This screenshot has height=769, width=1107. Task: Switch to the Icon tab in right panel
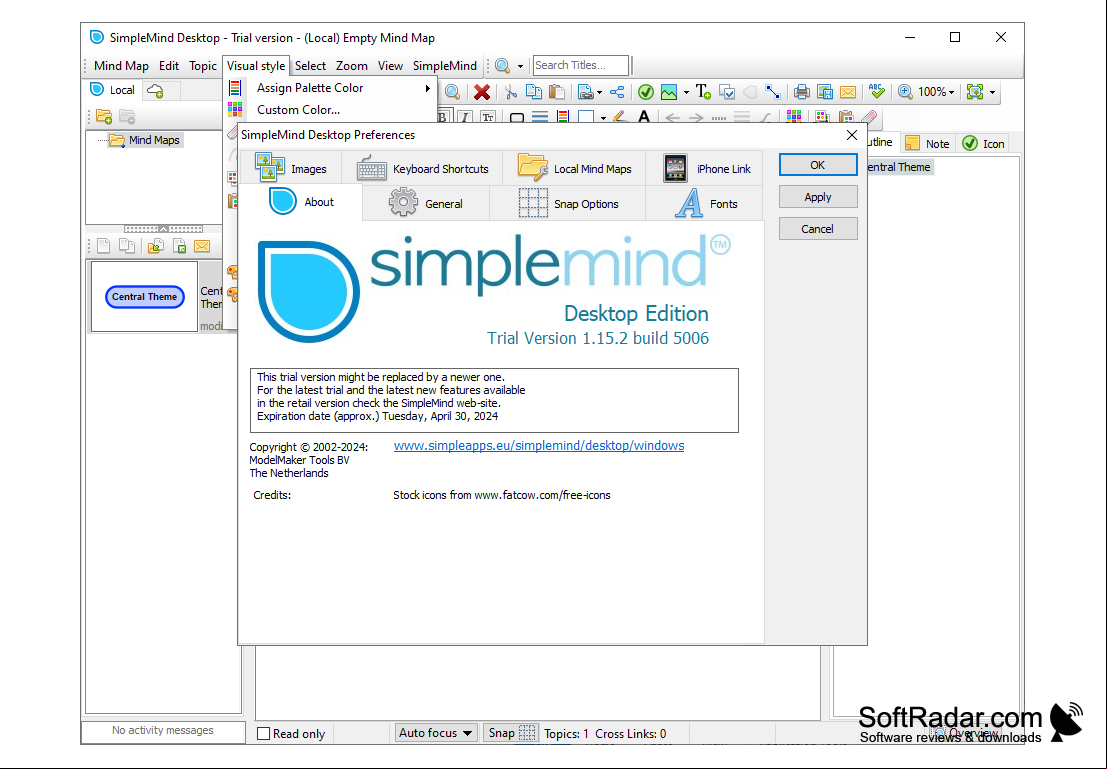(x=983, y=143)
